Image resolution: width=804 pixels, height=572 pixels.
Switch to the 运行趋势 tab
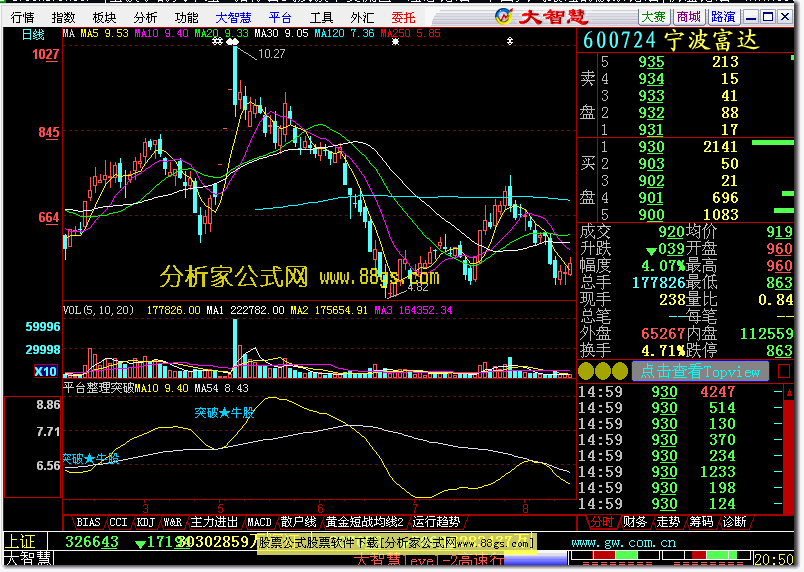pos(436,522)
